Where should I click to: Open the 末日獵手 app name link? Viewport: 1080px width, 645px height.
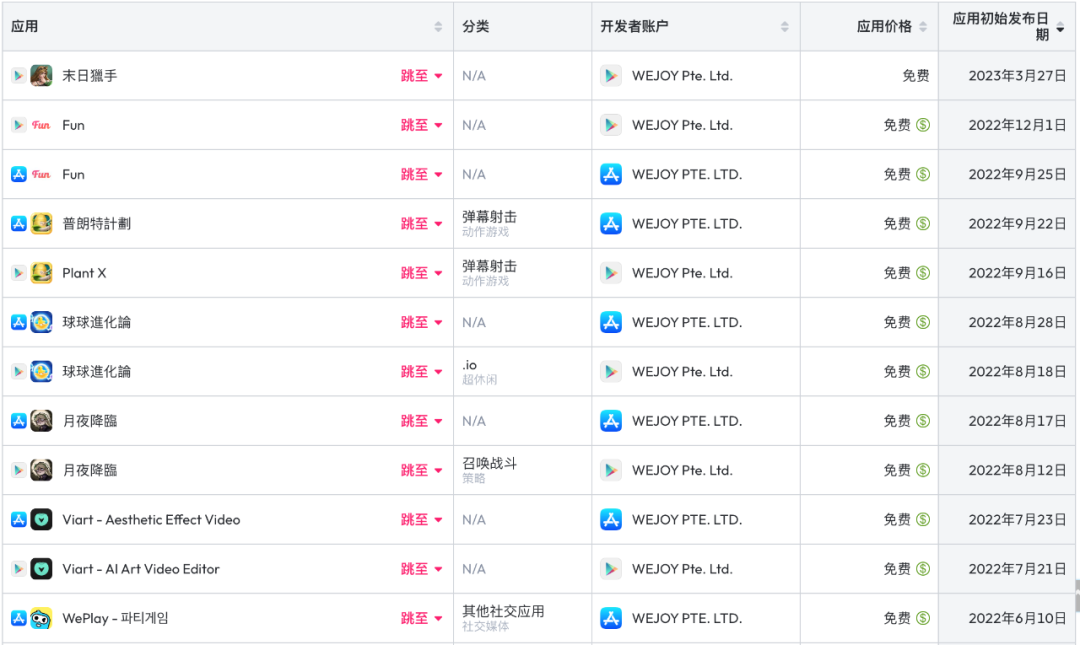(x=90, y=76)
